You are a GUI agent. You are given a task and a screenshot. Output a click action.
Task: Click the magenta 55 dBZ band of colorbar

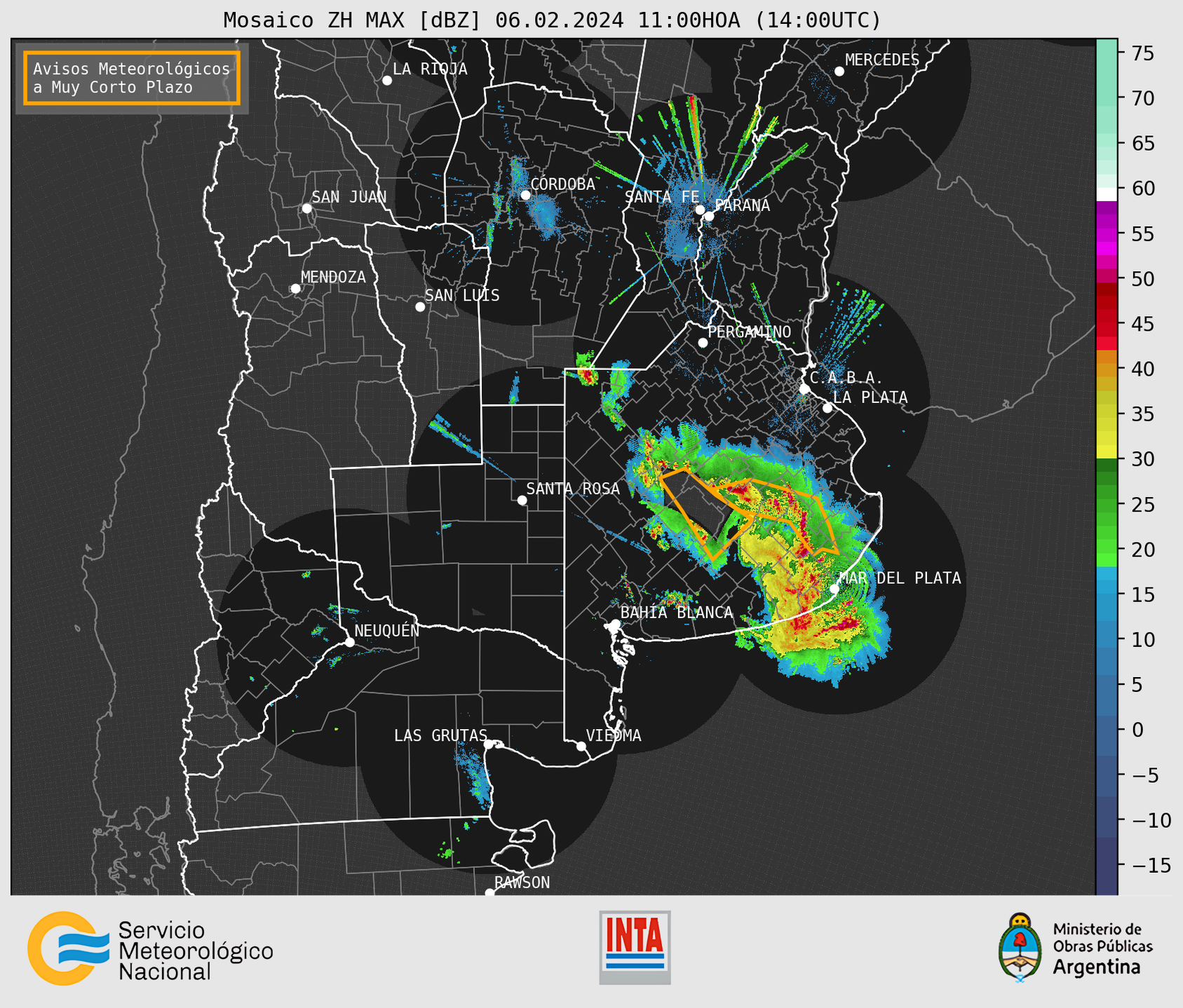click(x=1107, y=233)
